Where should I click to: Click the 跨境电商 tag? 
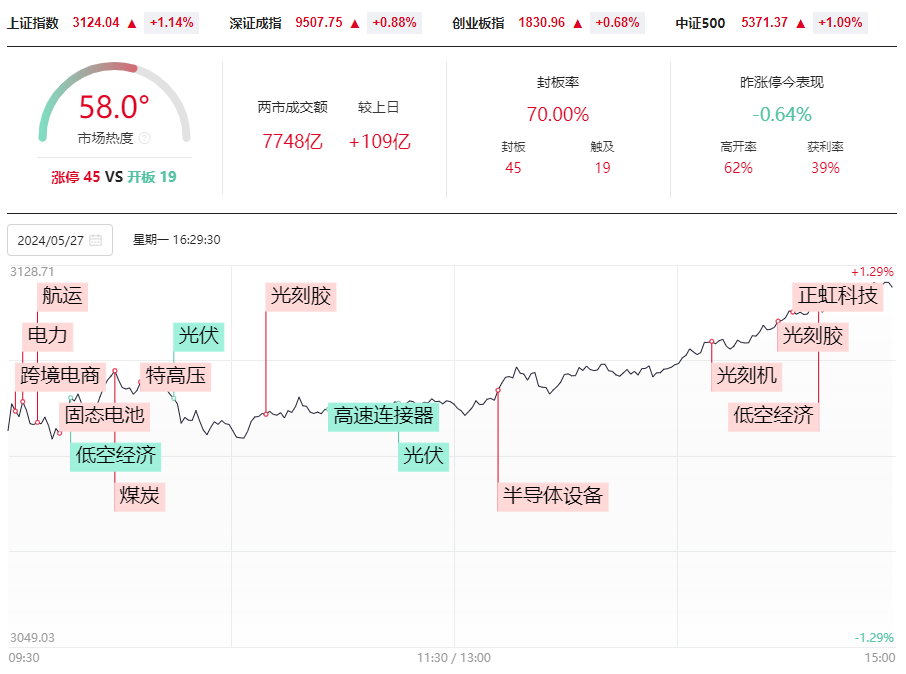coord(60,376)
